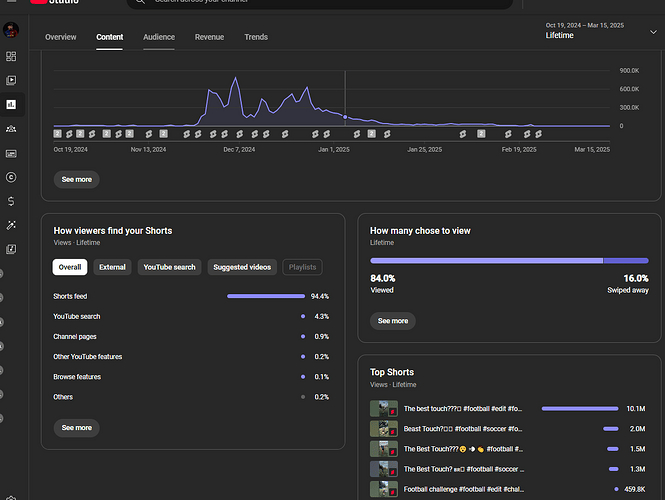This screenshot has height=500, width=665.
Task: Select the YouTube search filter chip
Action: [x=169, y=267]
